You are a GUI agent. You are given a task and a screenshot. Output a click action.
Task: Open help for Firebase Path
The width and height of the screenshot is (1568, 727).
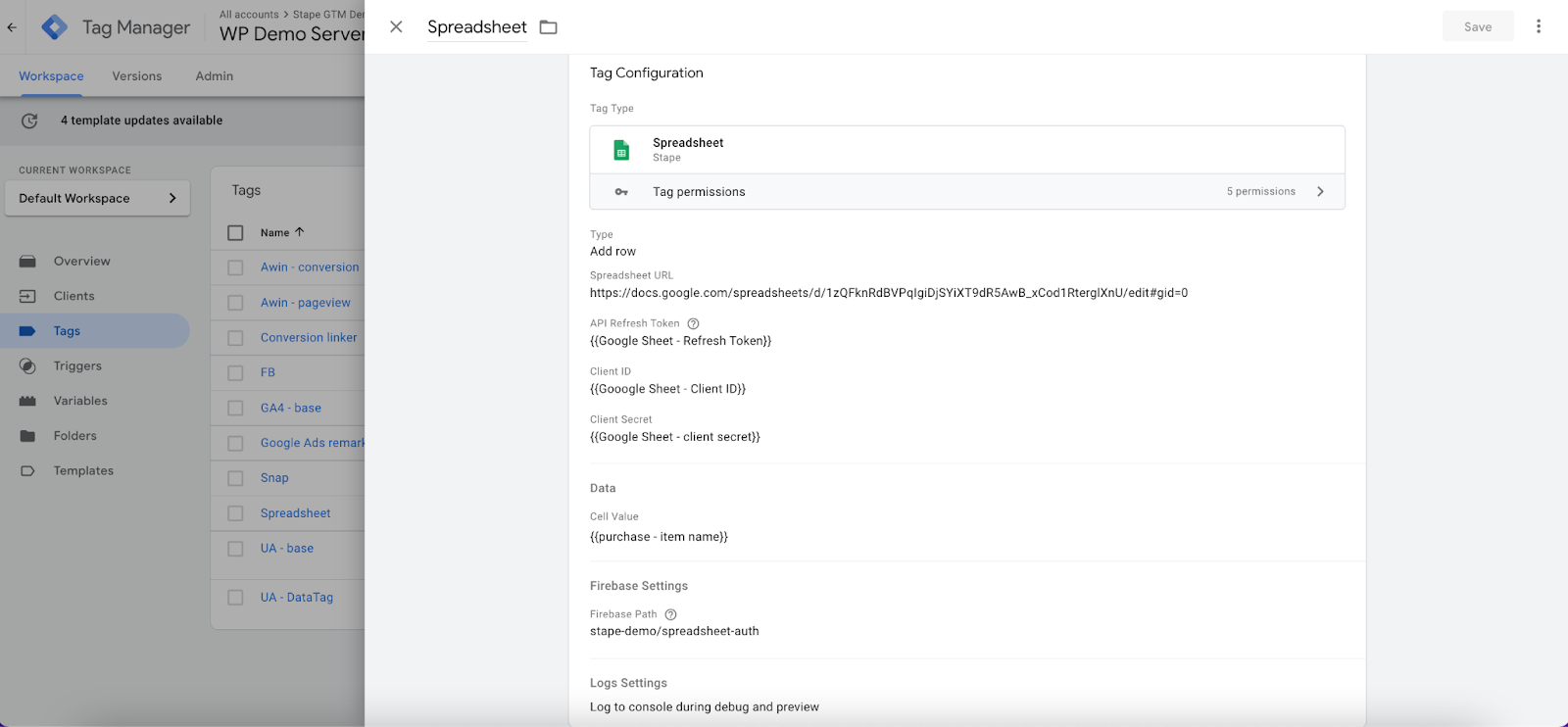[x=670, y=614]
